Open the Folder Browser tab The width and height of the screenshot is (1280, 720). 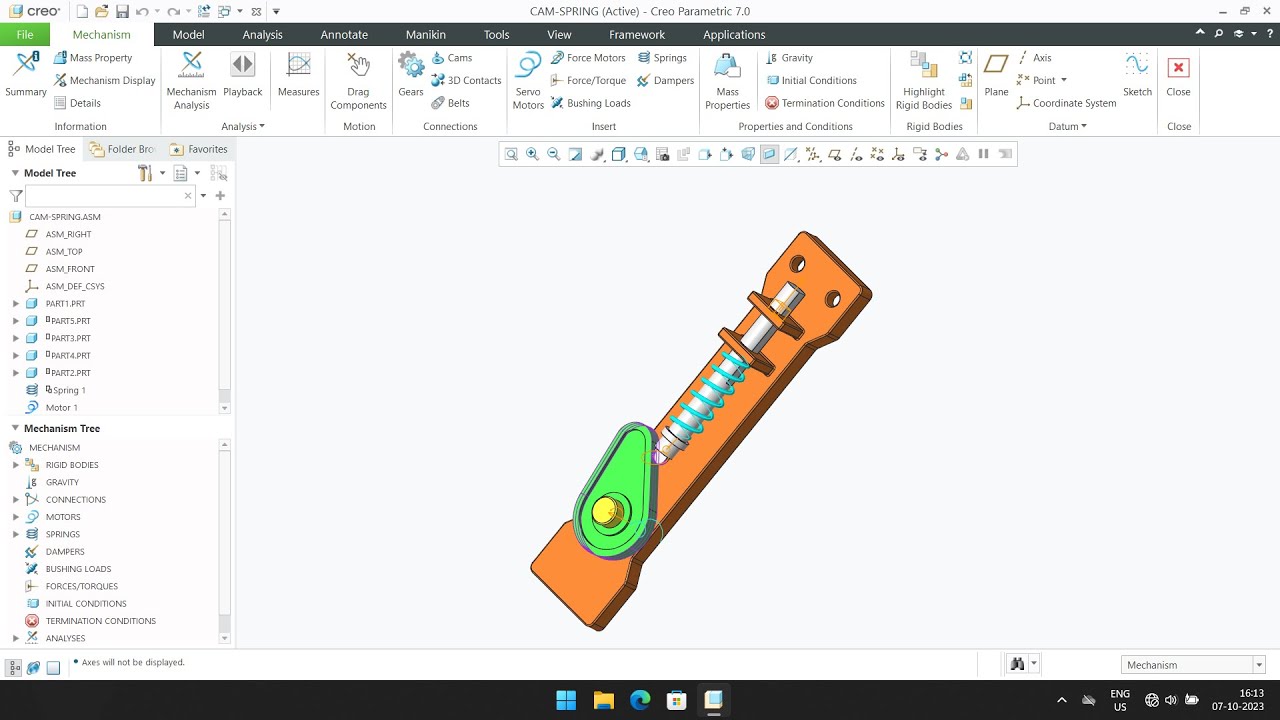[x=122, y=149]
